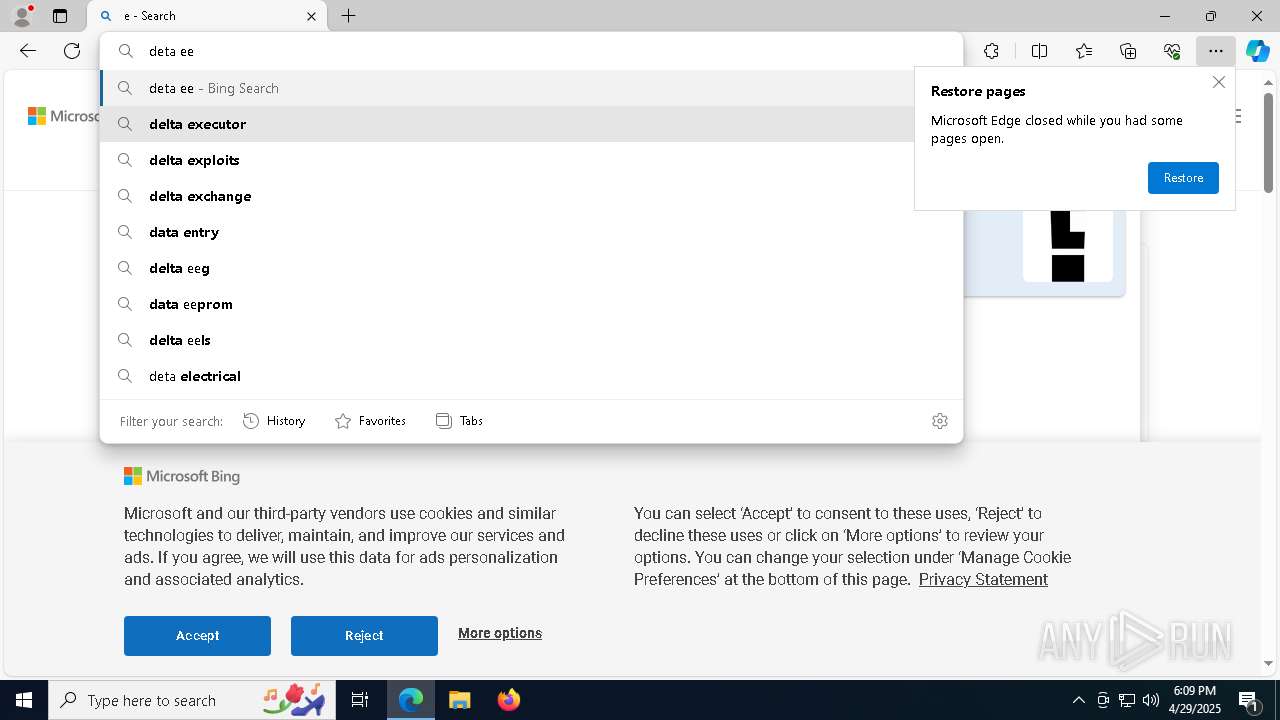Open 'More options' for cookies

click(500, 633)
